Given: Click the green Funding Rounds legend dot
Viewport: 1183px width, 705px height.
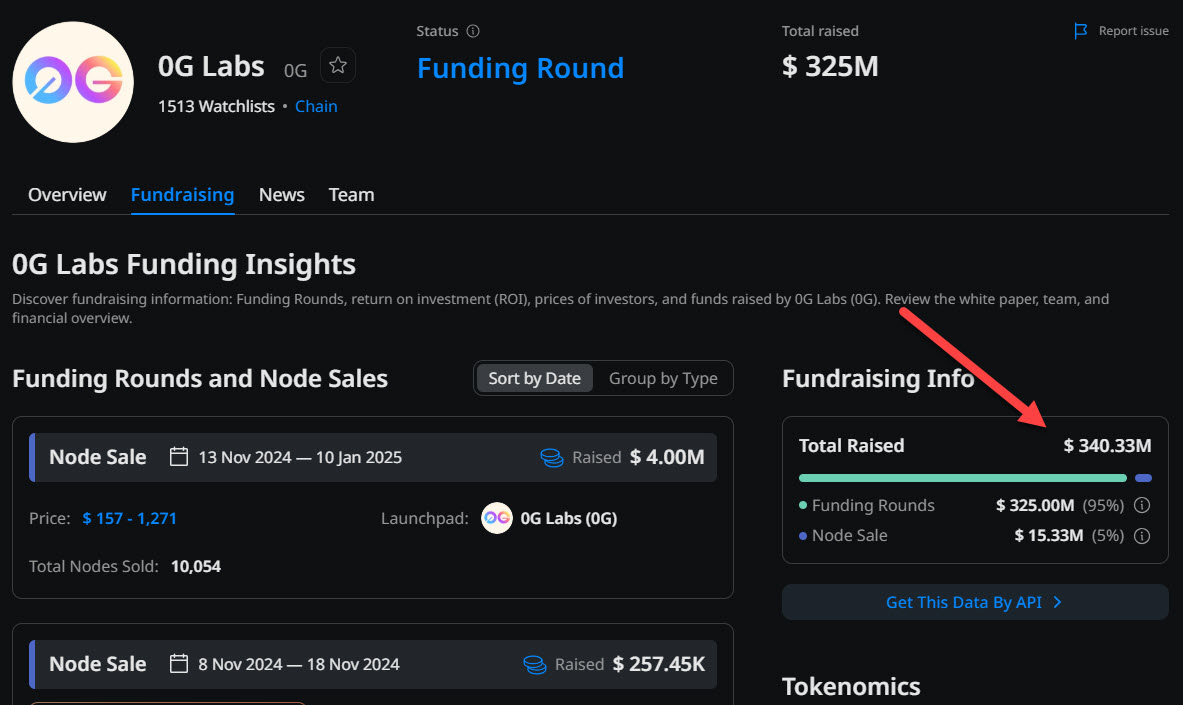Looking at the screenshot, I should (803, 505).
